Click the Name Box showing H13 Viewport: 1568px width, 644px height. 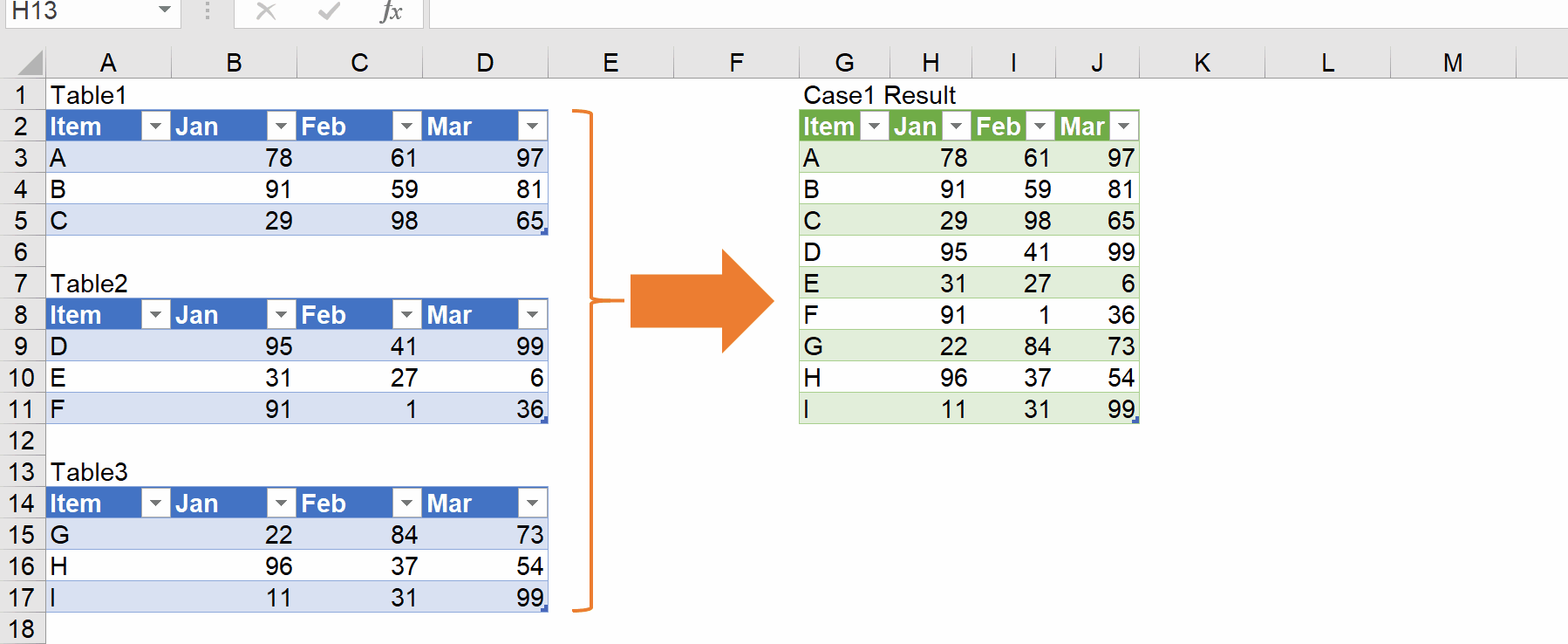[x=78, y=11]
